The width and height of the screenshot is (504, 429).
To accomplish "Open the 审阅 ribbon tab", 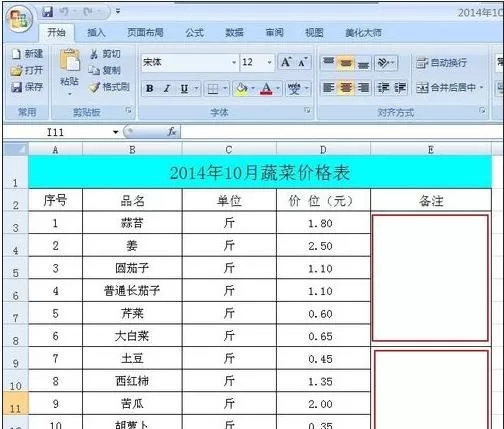I will (x=274, y=33).
